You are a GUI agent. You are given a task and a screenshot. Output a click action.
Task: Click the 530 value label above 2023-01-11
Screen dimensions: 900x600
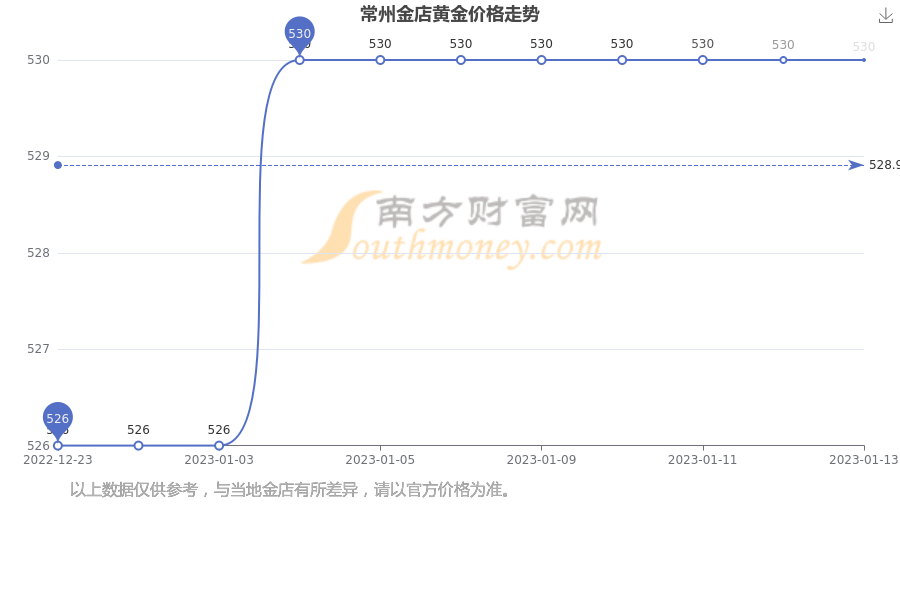click(703, 44)
